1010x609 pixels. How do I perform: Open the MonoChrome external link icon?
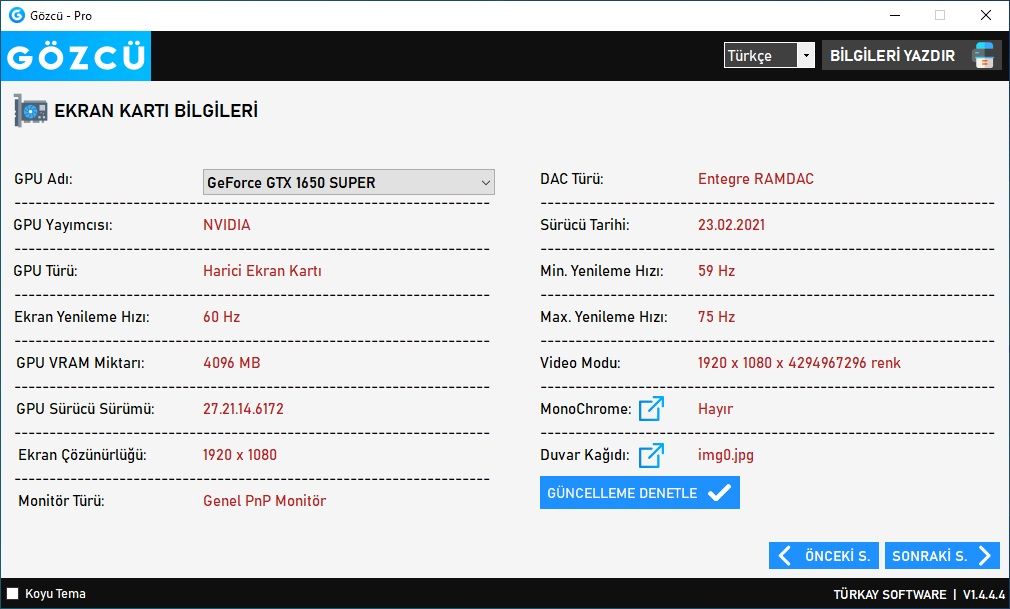(x=651, y=409)
